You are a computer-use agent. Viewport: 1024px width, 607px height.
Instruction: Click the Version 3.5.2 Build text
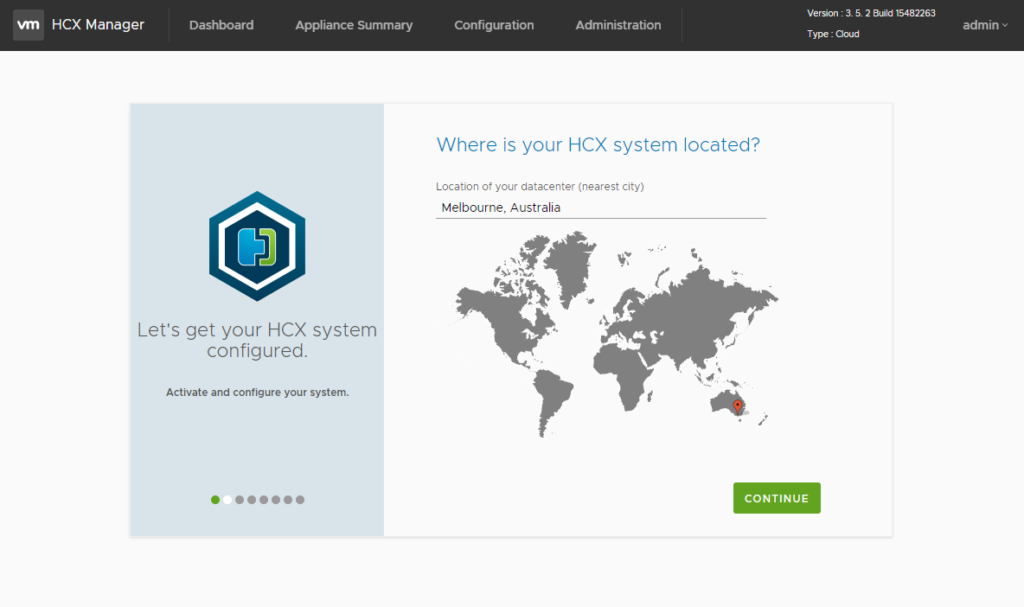coord(871,13)
